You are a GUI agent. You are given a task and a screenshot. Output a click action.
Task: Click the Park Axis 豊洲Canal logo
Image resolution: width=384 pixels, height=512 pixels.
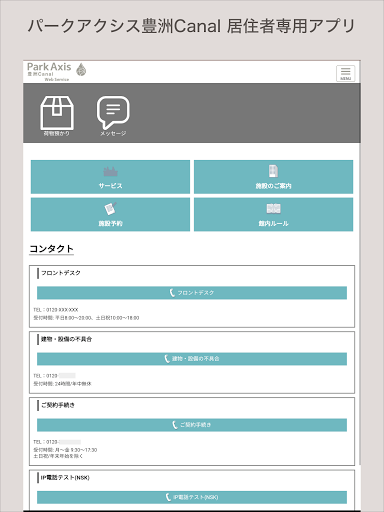coord(56,72)
